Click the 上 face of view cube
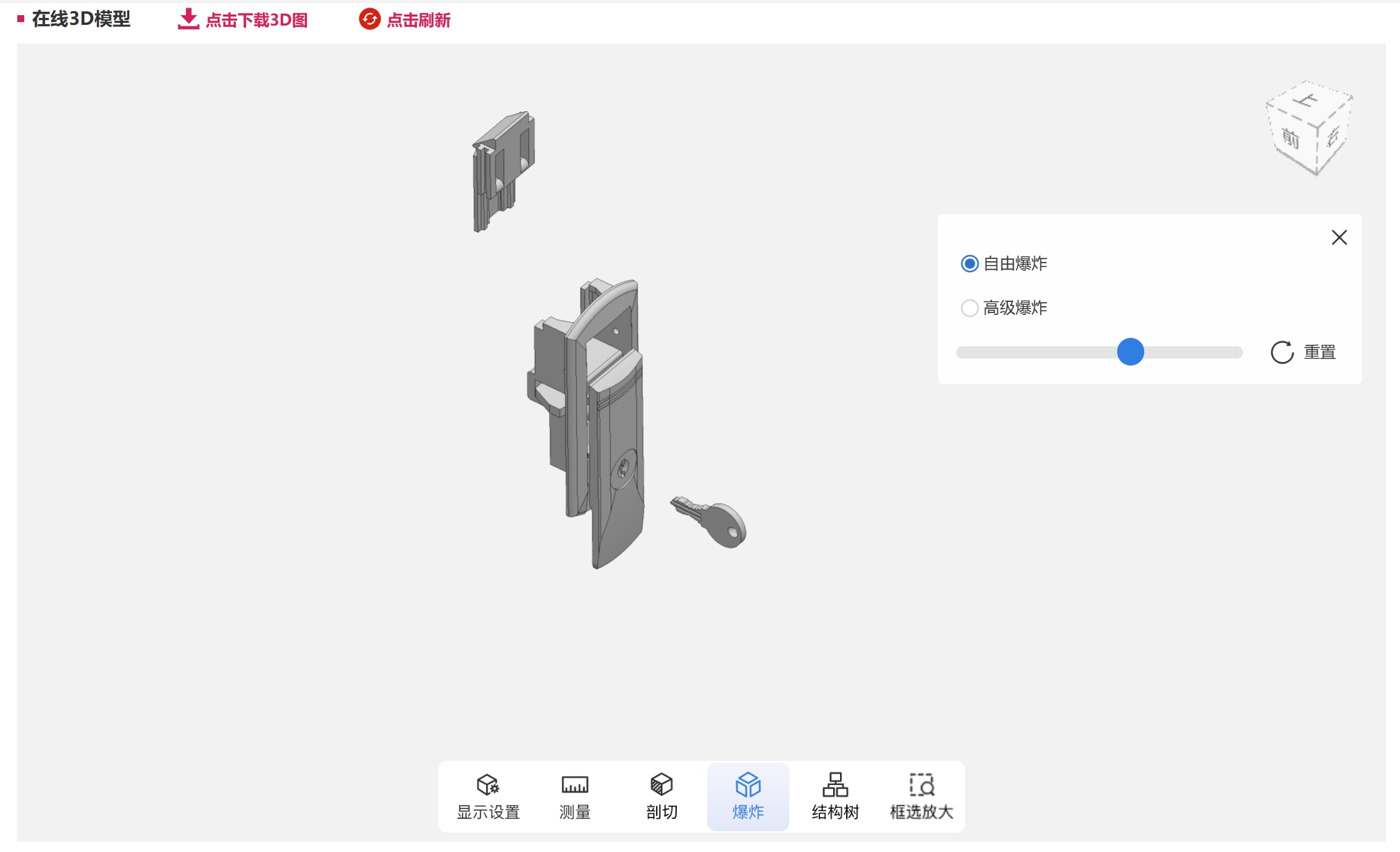Screen dimensions: 1400x852 pos(1306,102)
